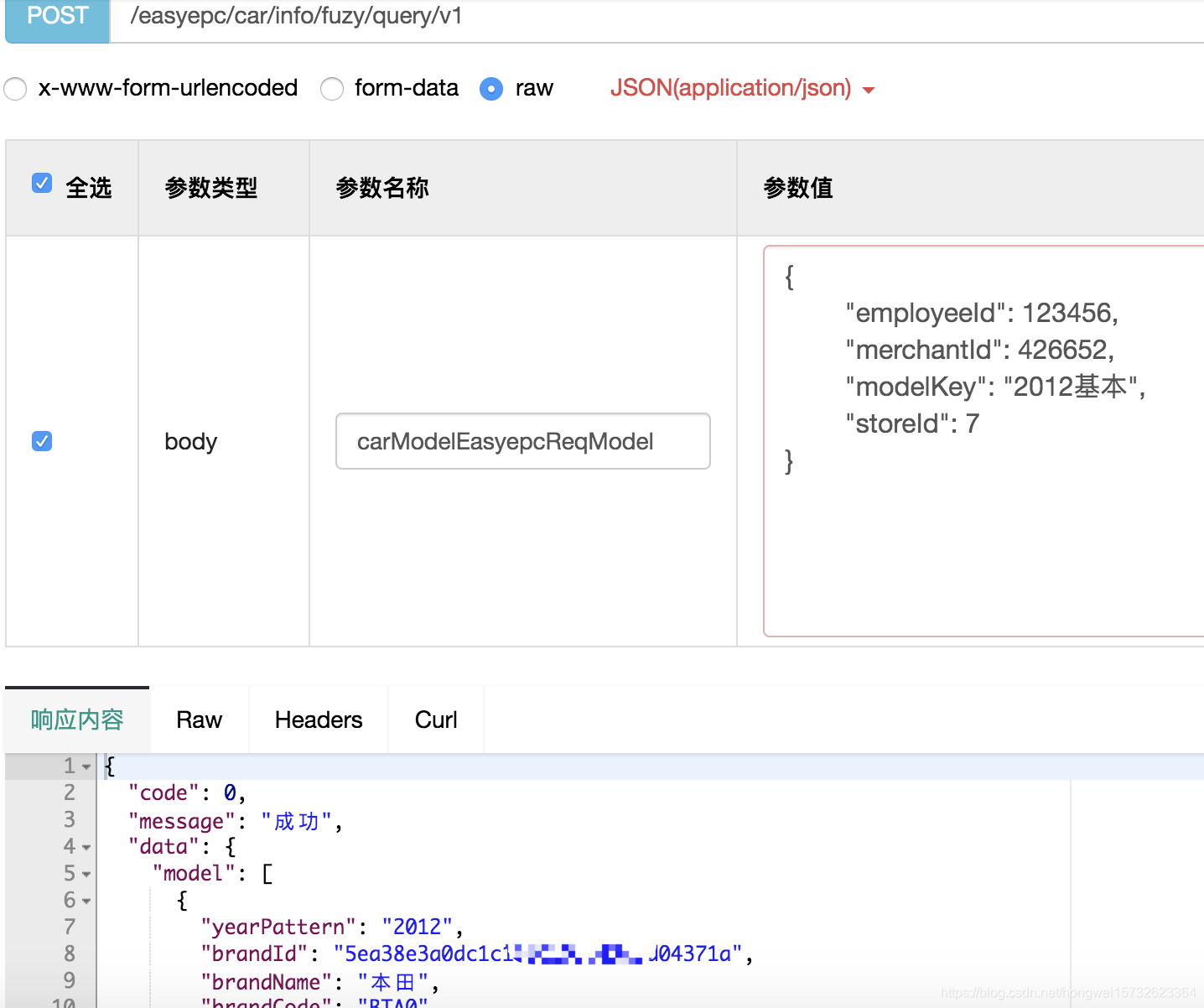
Task: Collapse the object fold arrow on line 6
Action: [86, 901]
